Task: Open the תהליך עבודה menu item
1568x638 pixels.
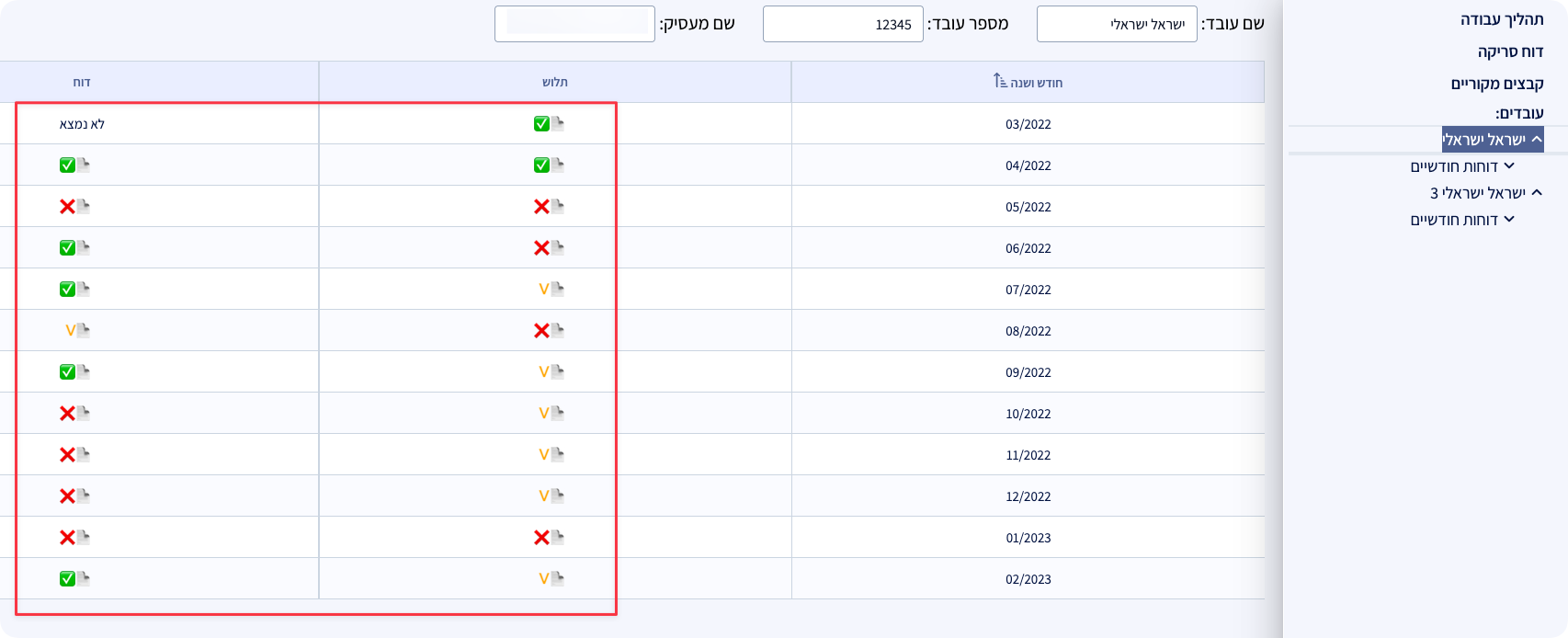Action: coord(1501,19)
